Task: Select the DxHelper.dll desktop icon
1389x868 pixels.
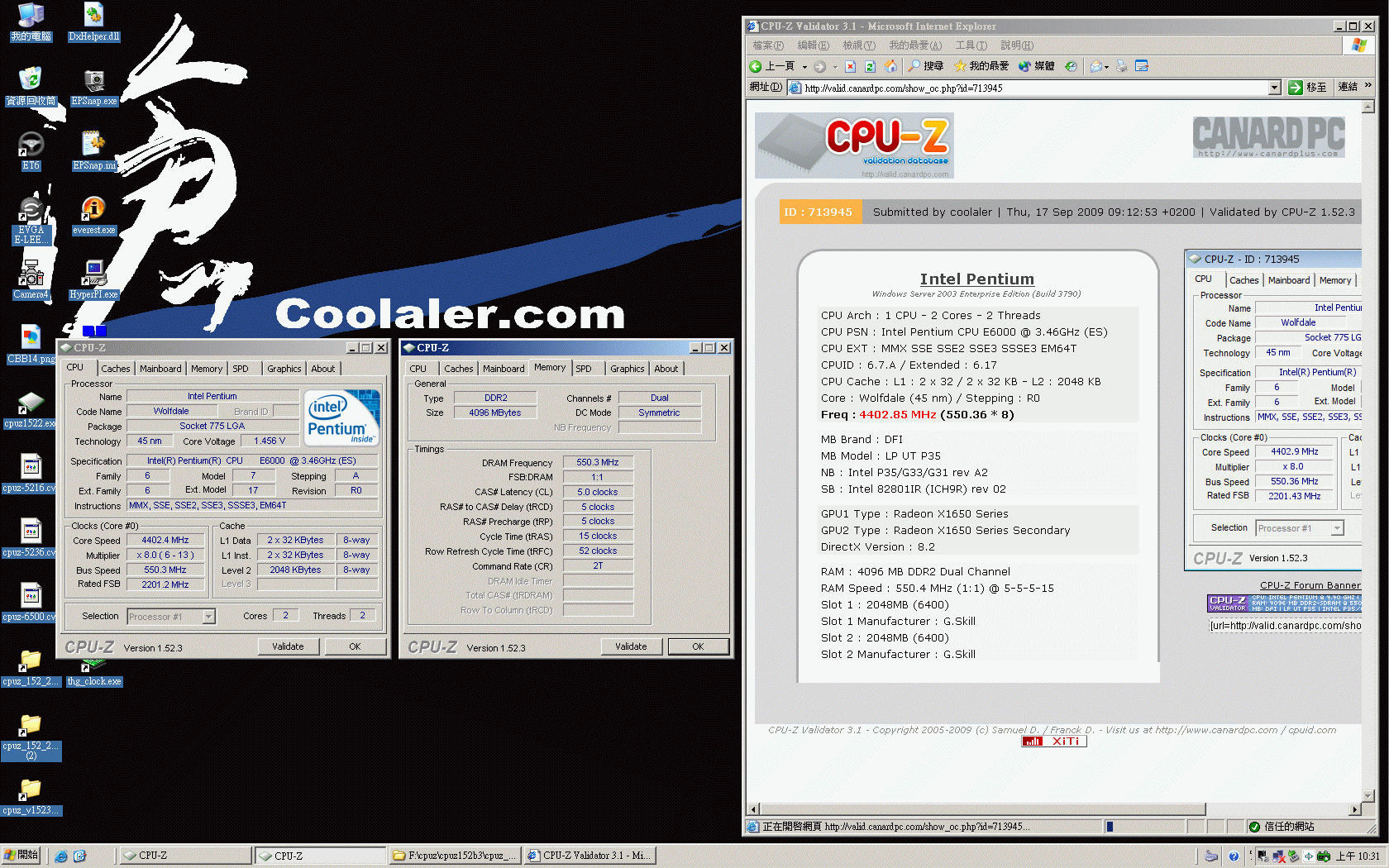Action: (93, 21)
